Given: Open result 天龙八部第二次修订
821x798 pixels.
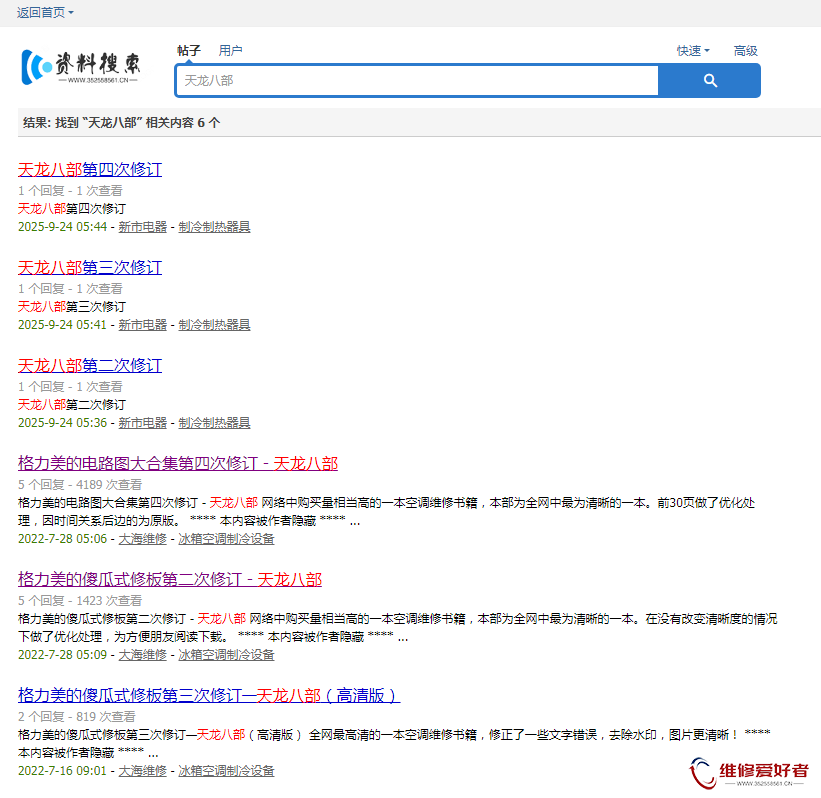Looking at the screenshot, I should coord(90,365).
